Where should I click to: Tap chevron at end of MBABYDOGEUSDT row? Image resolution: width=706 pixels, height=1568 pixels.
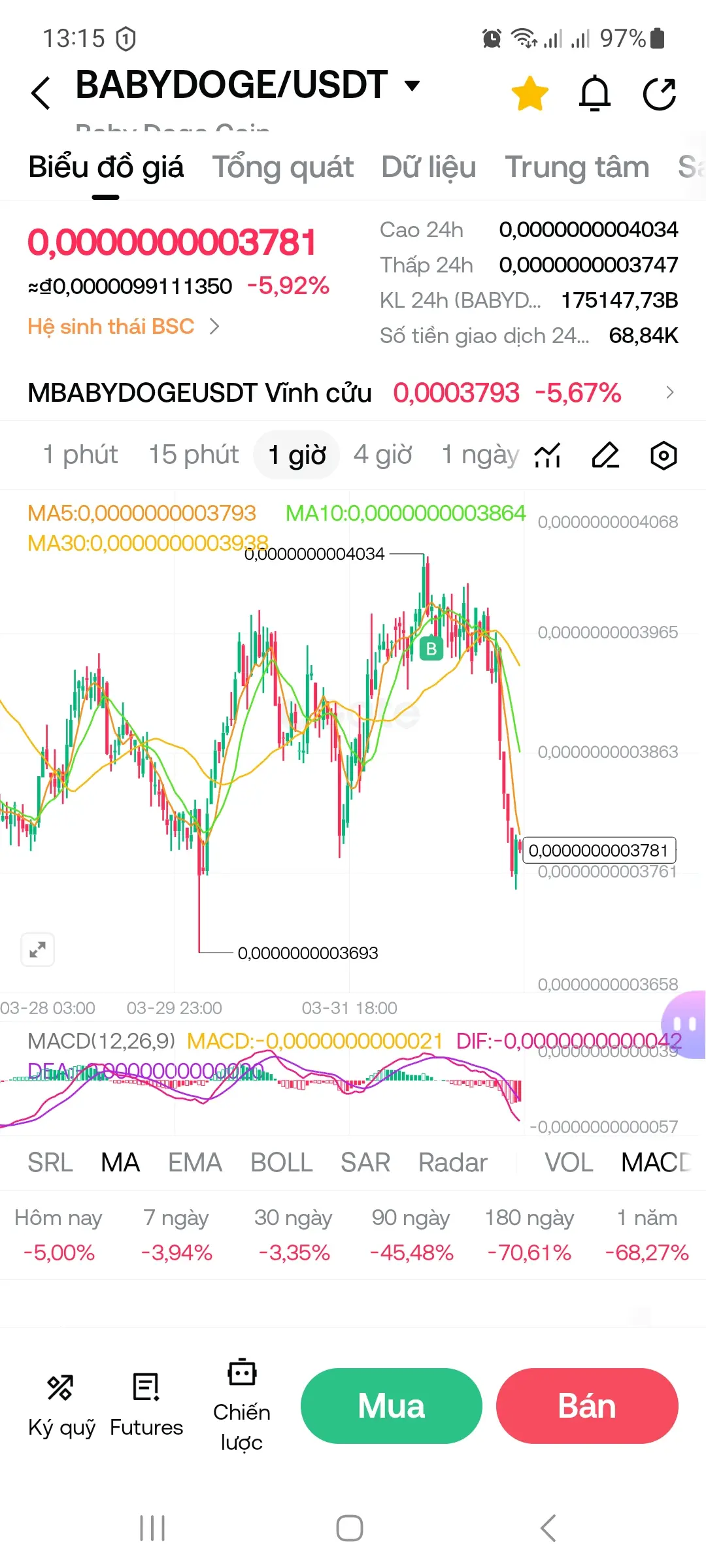click(x=669, y=393)
